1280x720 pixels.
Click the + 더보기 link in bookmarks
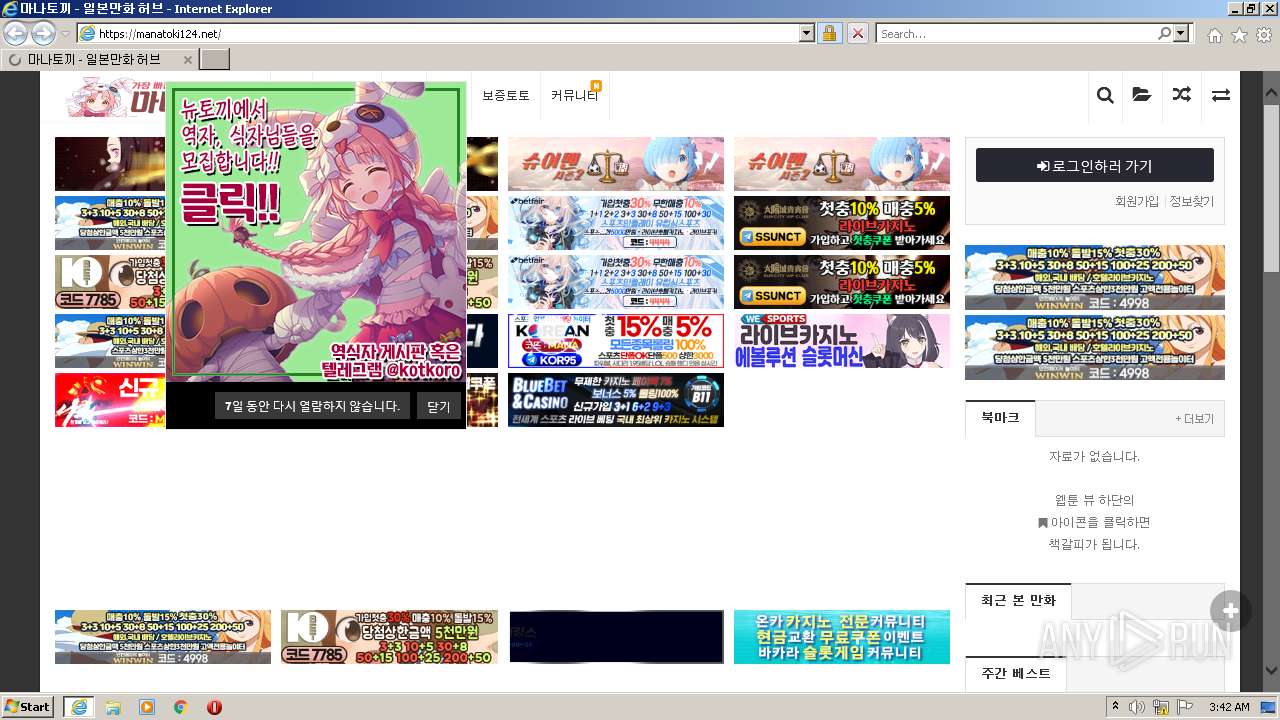[1194, 419]
